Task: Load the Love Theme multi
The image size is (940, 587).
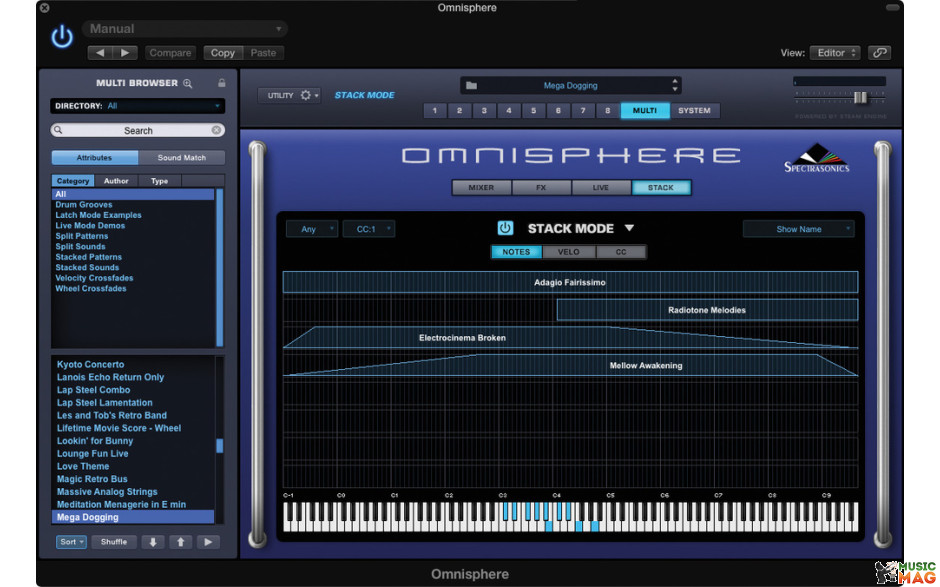Action: click(83, 466)
